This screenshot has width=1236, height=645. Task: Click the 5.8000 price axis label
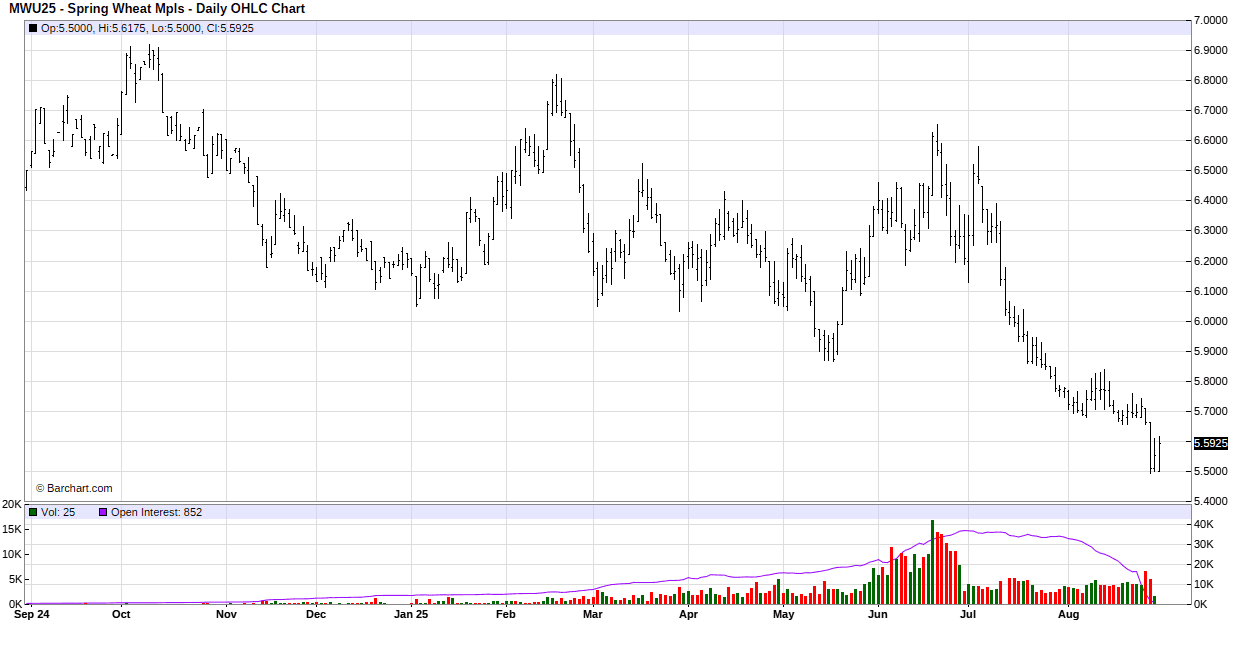tap(1211, 381)
